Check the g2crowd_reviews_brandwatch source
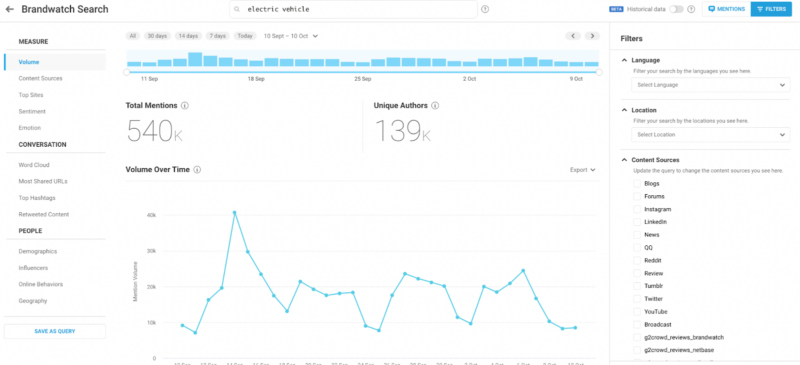This screenshot has height=365, width=800. (x=637, y=337)
